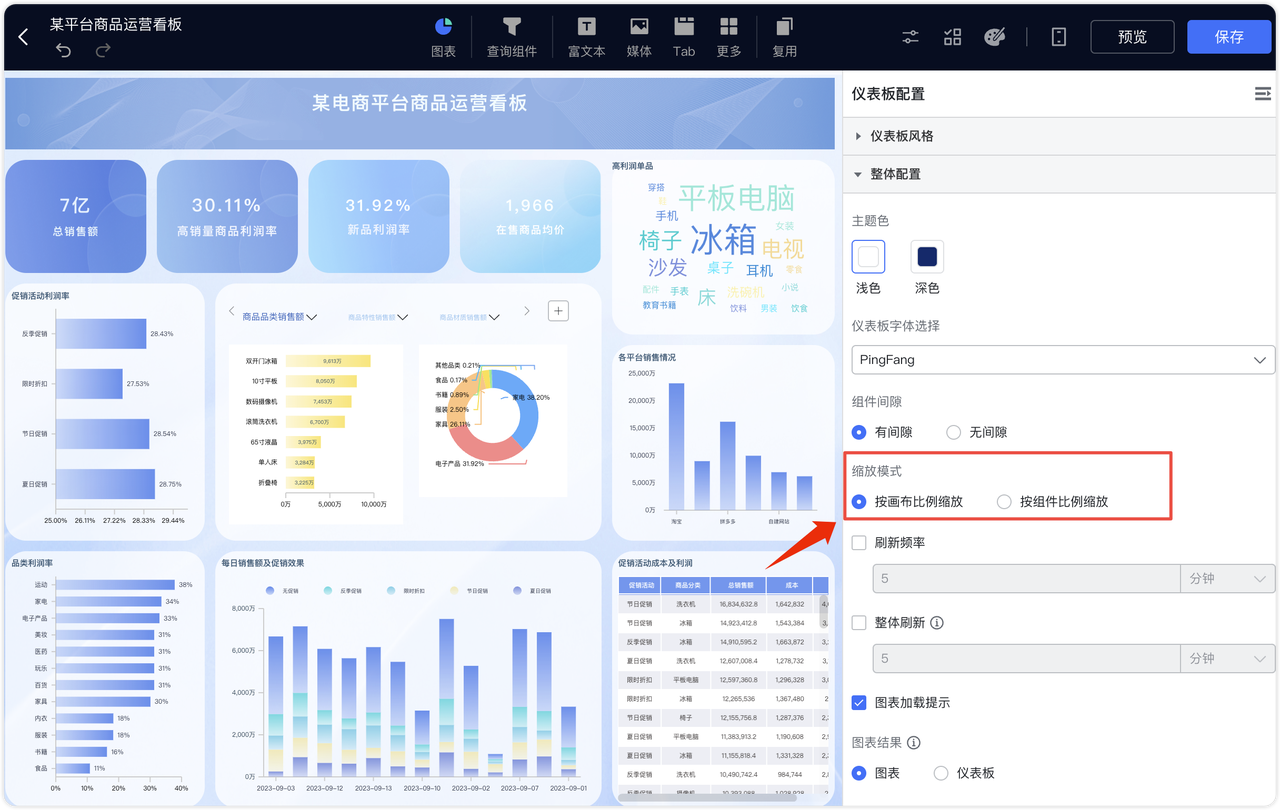
Task: Open the palette theme icon
Action: point(994,37)
